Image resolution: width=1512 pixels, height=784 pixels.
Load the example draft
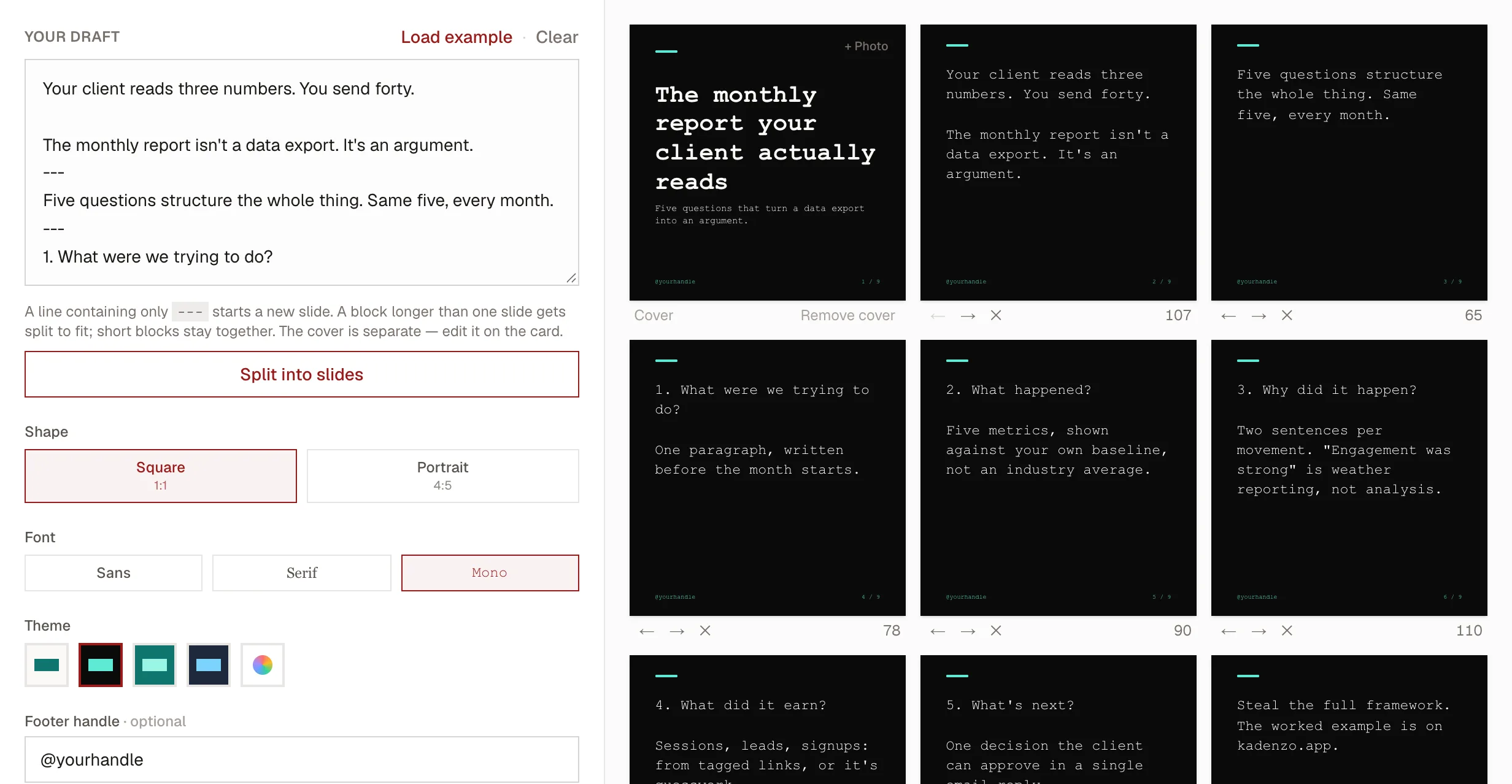(457, 37)
